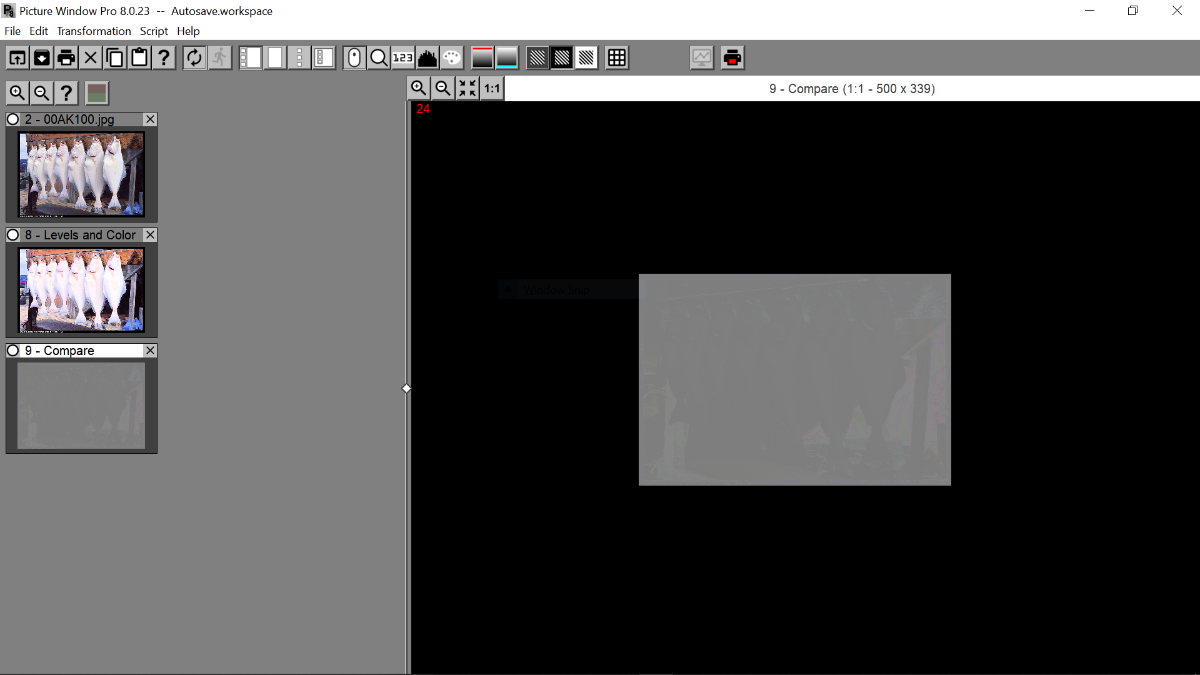Viewport: 1200px width, 675px height.
Task: Click the 1:1 zoom button
Action: click(x=492, y=88)
